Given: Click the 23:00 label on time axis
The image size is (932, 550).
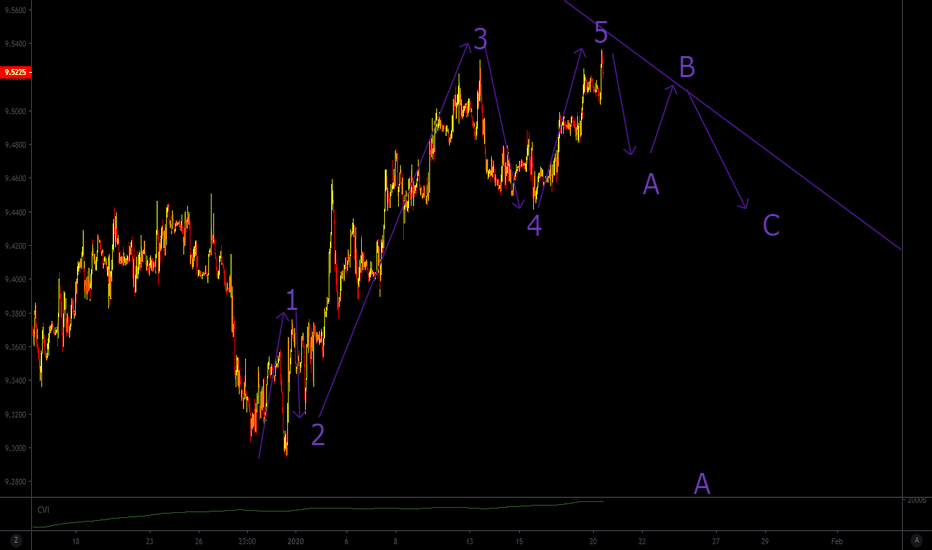Looking at the screenshot, I should pyautogui.click(x=247, y=541).
